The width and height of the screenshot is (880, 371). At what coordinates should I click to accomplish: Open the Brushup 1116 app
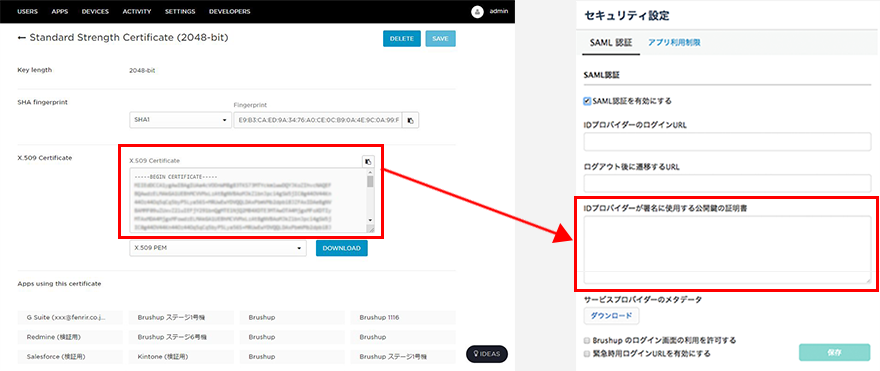pos(403,318)
